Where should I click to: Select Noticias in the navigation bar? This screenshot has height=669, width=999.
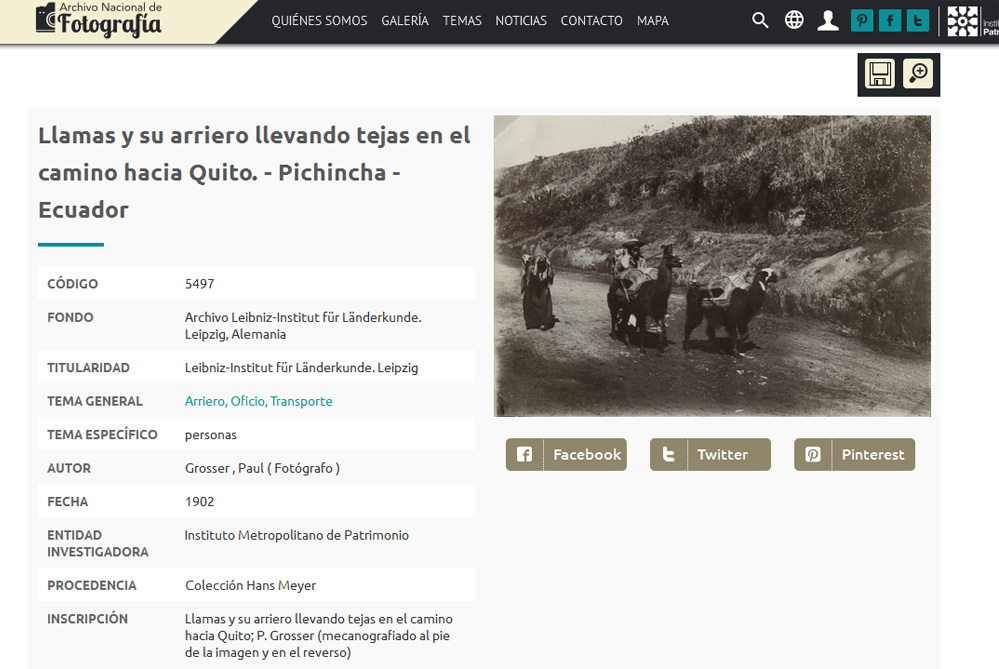coord(521,20)
